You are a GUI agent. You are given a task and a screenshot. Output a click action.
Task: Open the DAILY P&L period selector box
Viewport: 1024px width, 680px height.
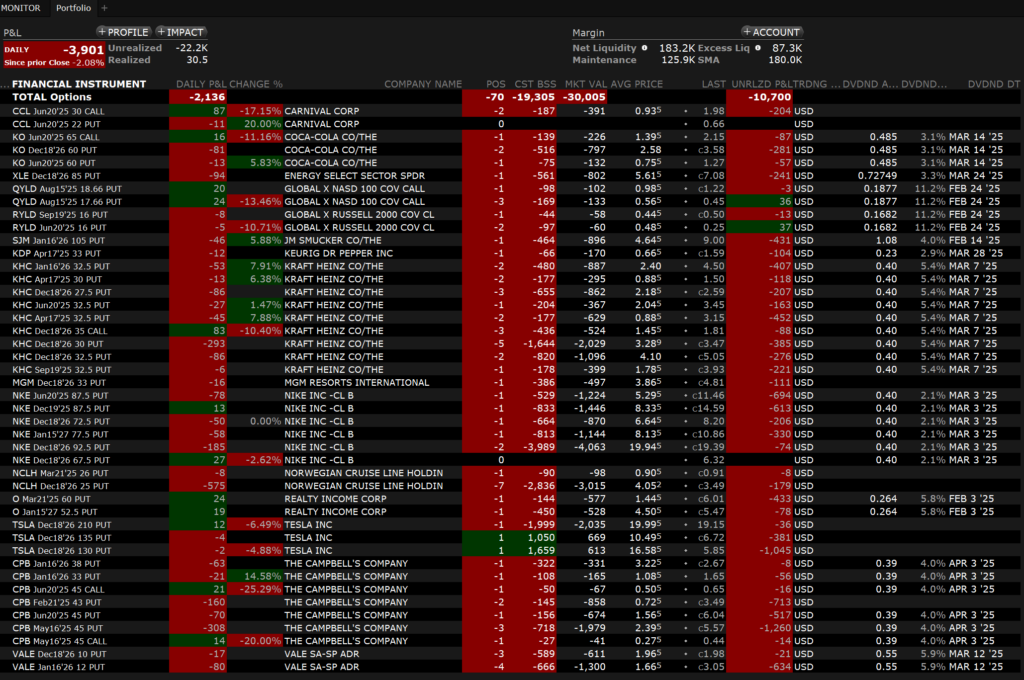[x=52, y=54]
